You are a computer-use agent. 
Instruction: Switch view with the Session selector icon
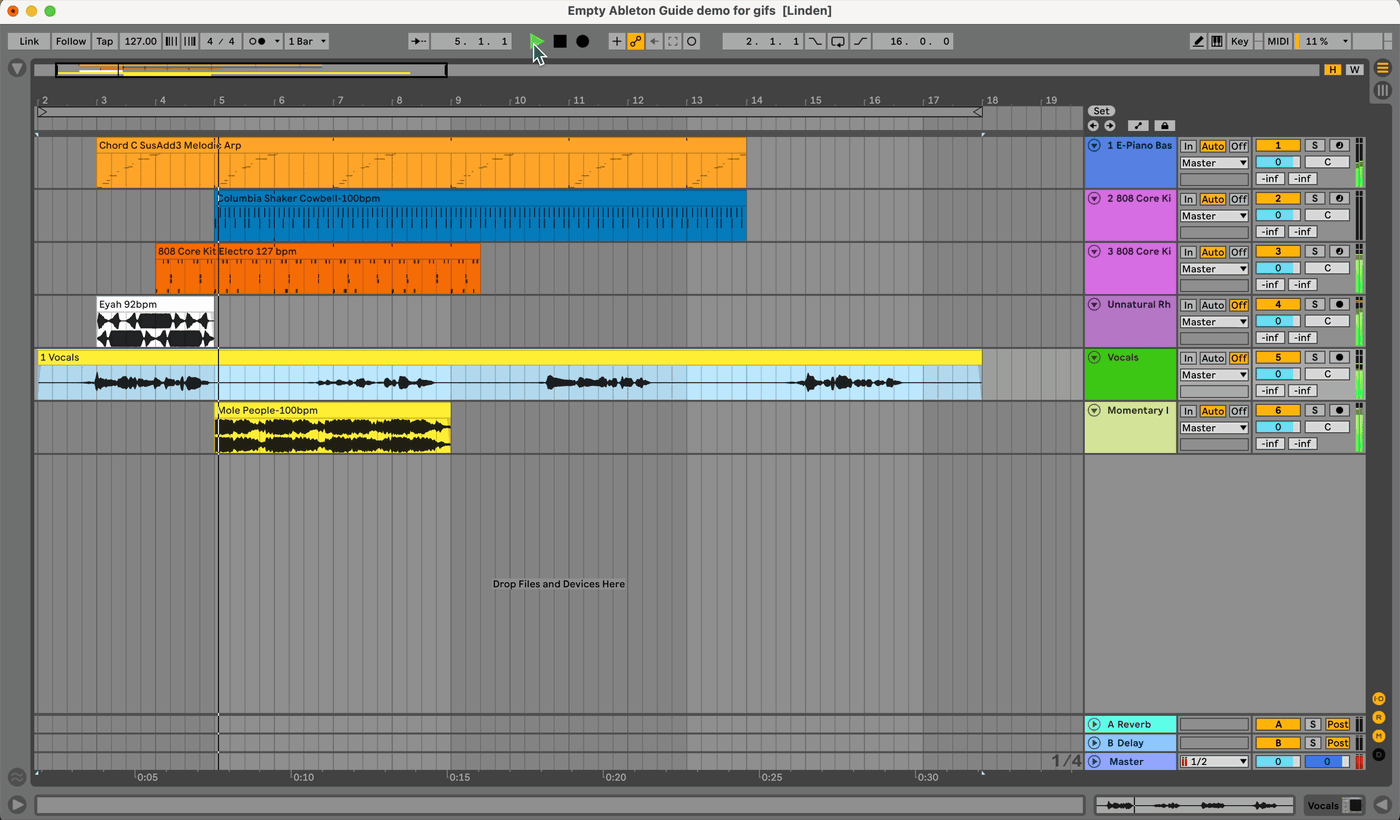point(1383,90)
